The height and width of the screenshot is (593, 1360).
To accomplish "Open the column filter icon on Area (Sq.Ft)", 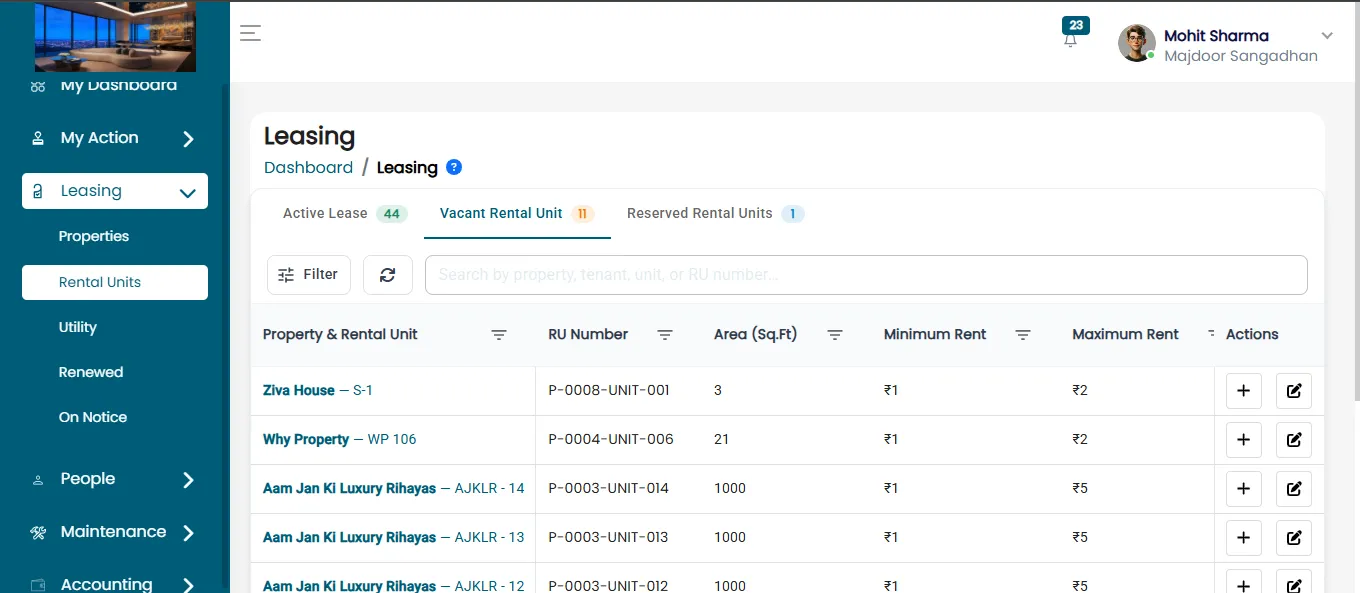I will 835,335.
